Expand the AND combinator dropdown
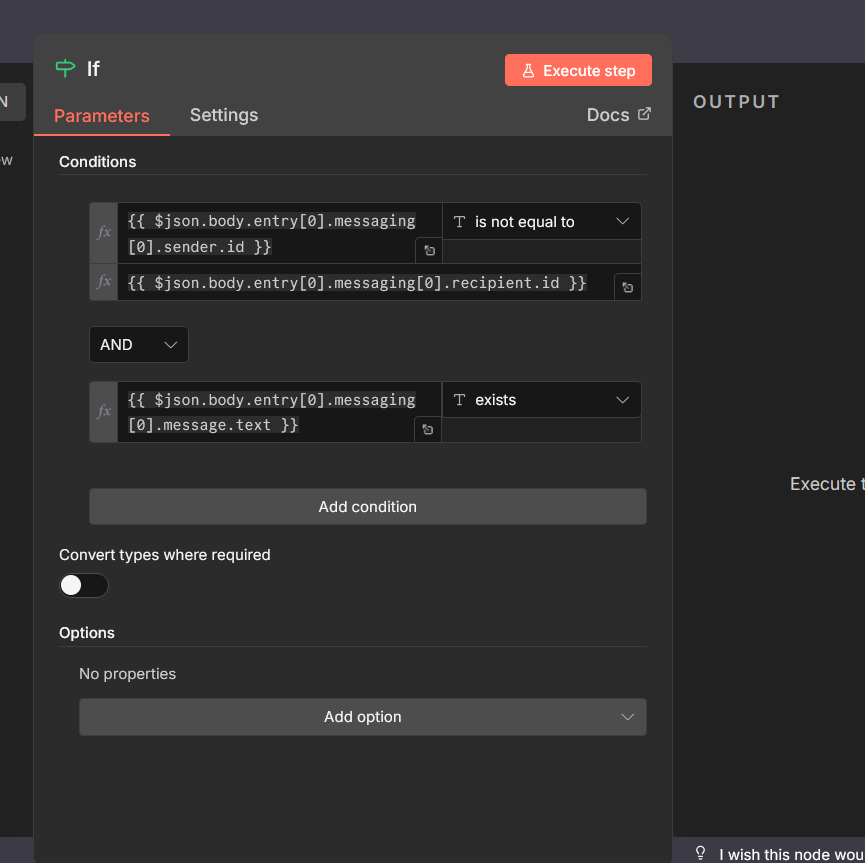Screen dimensions: 865x863 tap(138, 344)
